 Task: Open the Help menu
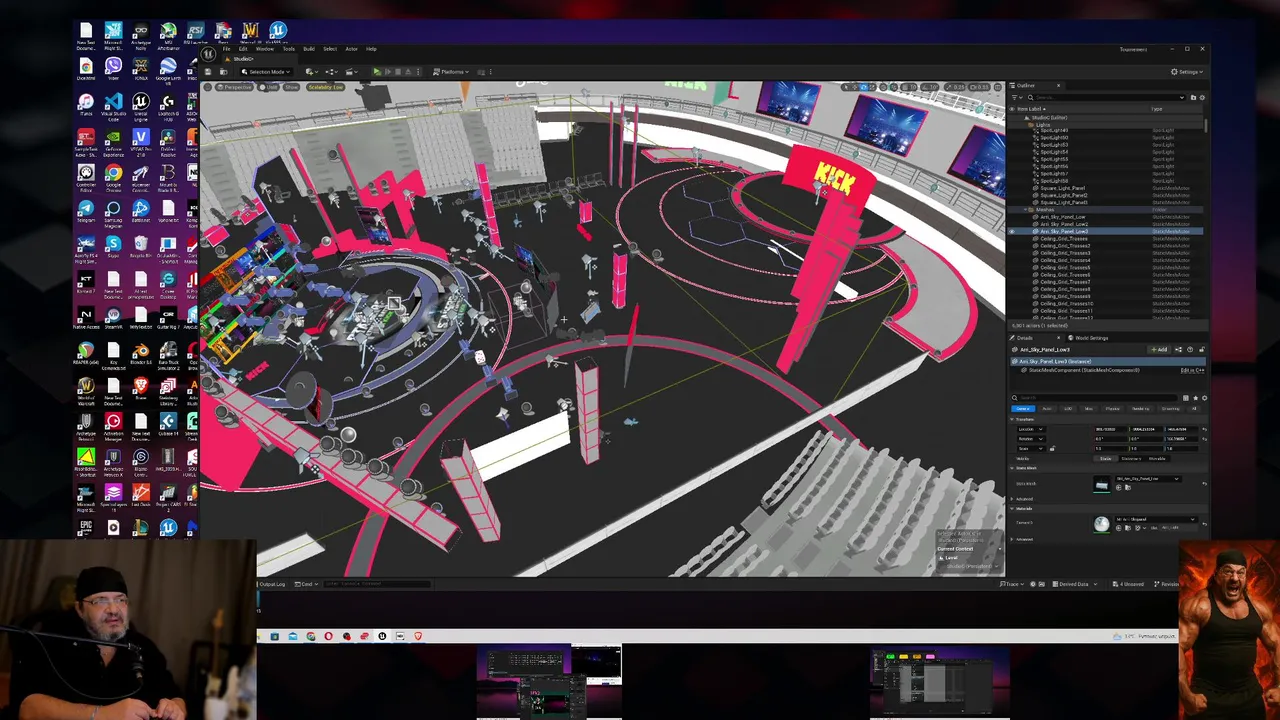pyautogui.click(x=371, y=49)
